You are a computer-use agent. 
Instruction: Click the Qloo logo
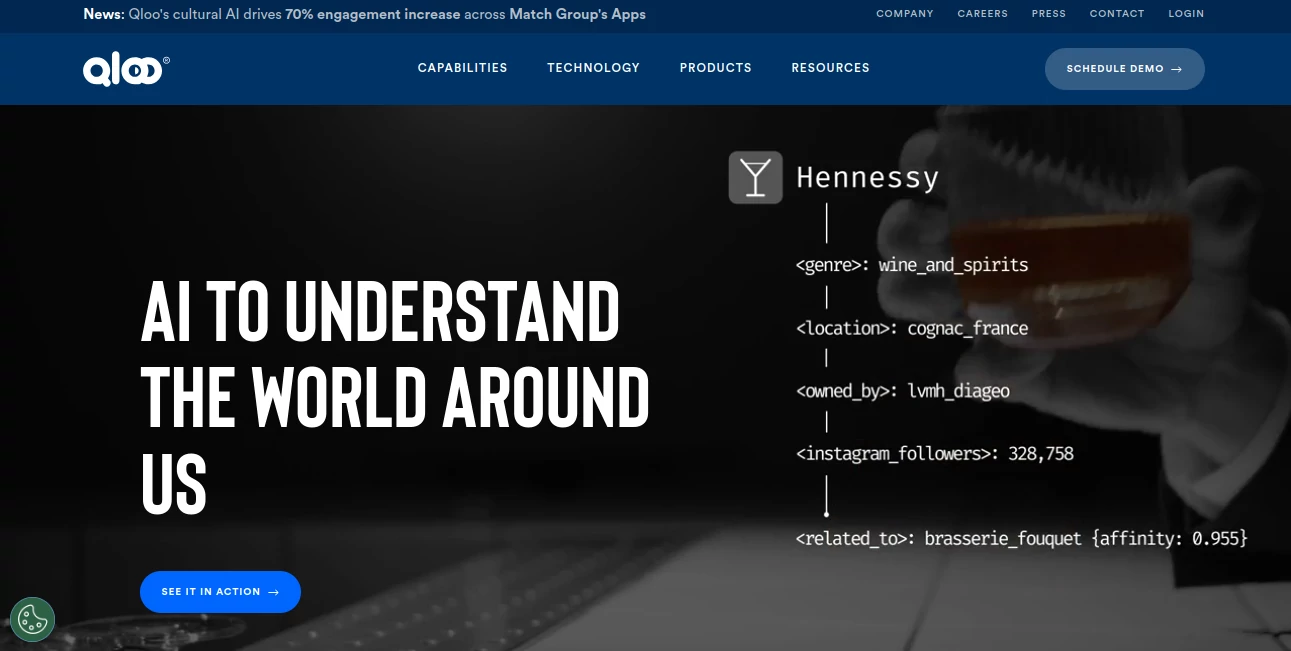point(126,69)
